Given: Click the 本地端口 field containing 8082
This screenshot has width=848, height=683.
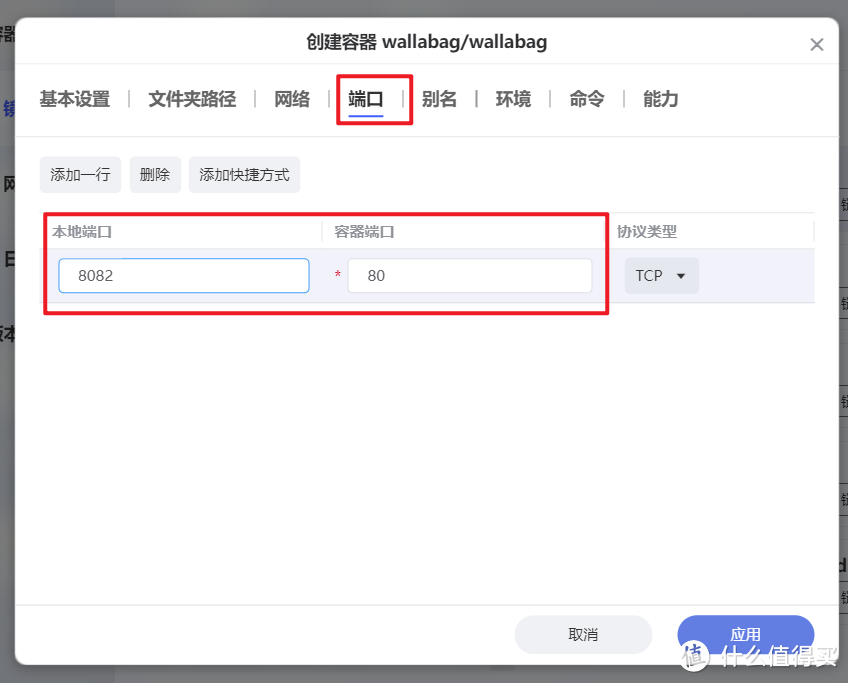Looking at the screenshot, I should tap(183, 275).
